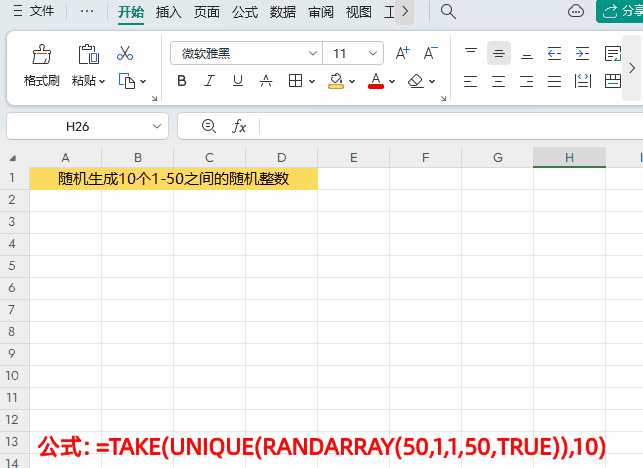The image size is (643, 468).
Task: Click the fx insert function icon
Action: point(239,126)
